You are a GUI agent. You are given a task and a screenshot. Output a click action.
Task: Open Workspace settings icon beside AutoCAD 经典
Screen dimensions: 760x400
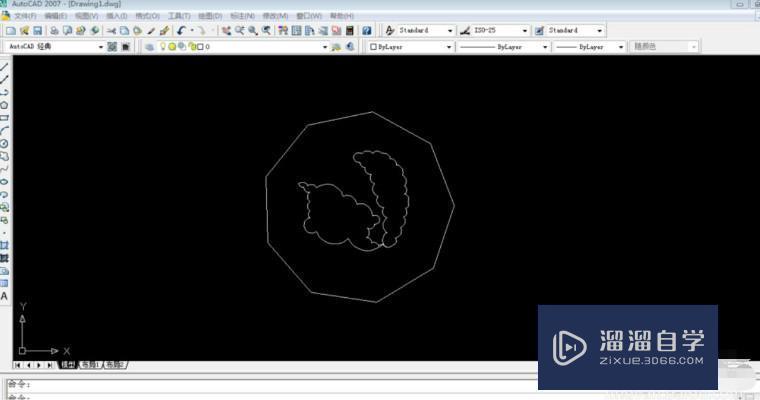pyautogui.click(x=112, y=47)
